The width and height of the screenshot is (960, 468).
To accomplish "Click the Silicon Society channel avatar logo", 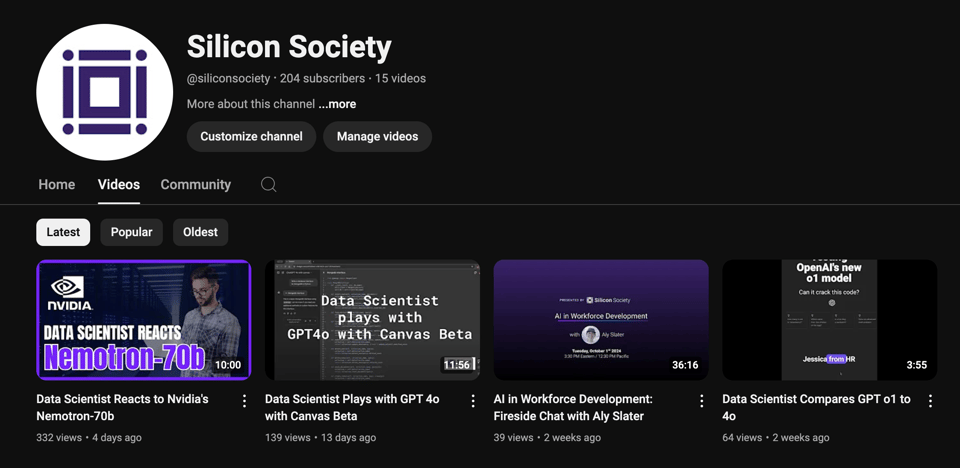I will (105, 92).
